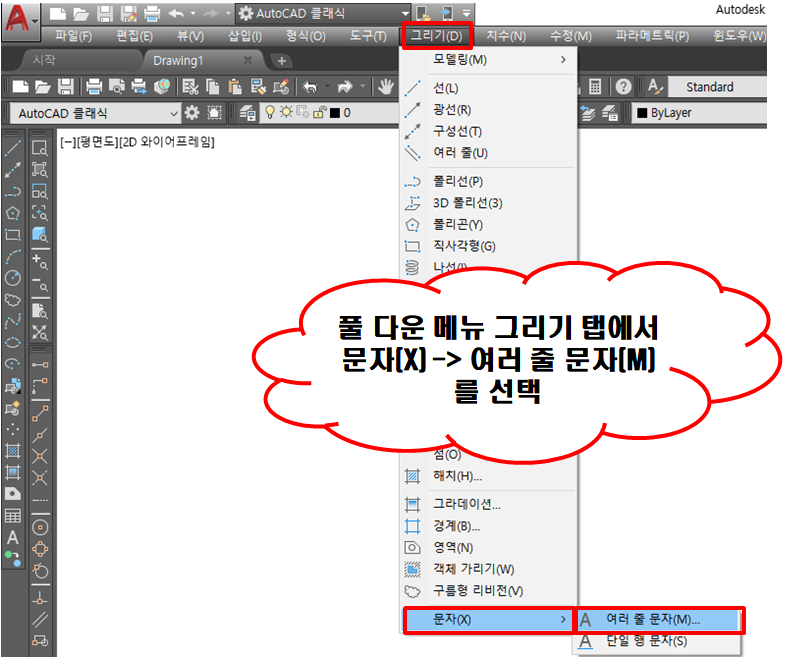
Task: Select the Circle tool in the left toolbar
Action: pos(13,278)
